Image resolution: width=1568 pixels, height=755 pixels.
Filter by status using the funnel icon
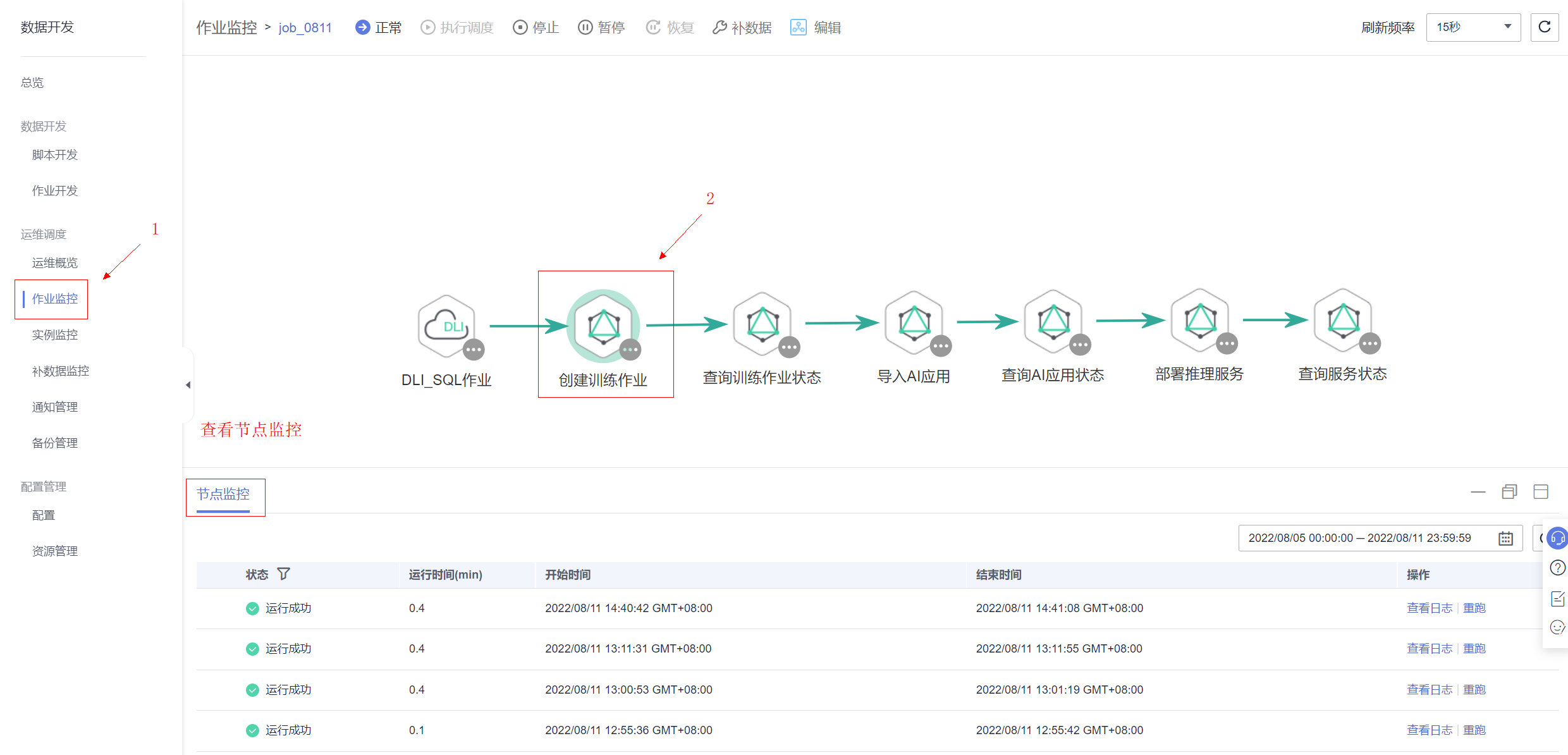[x=283, y=574]
